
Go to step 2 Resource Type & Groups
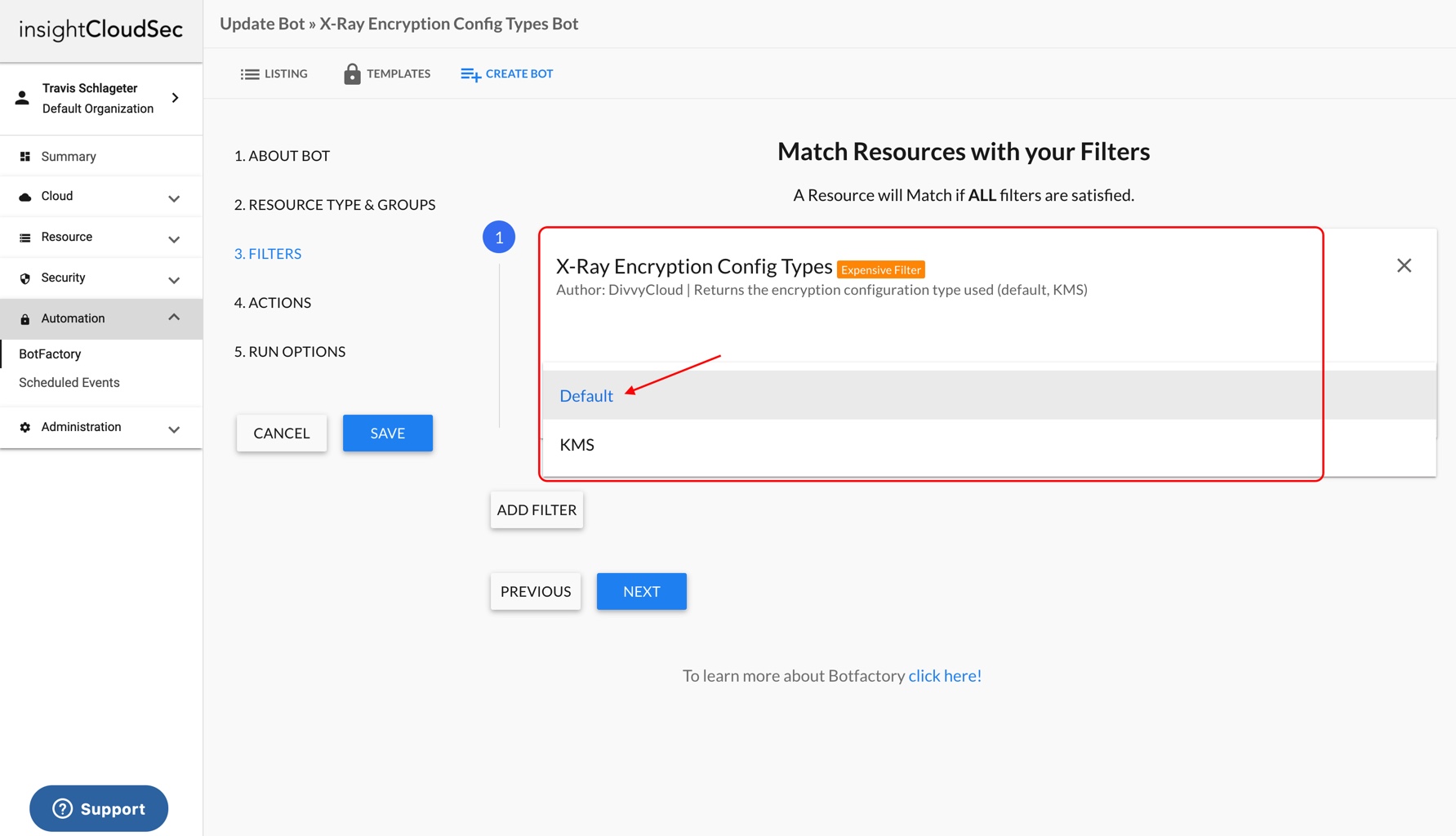click(x=335, y=205)
